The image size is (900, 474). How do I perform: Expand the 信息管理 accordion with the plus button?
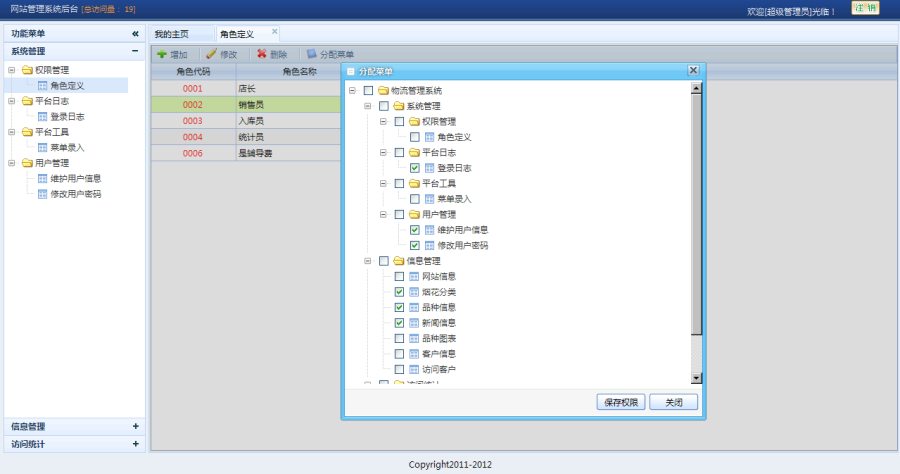click(x=135, y=426)
